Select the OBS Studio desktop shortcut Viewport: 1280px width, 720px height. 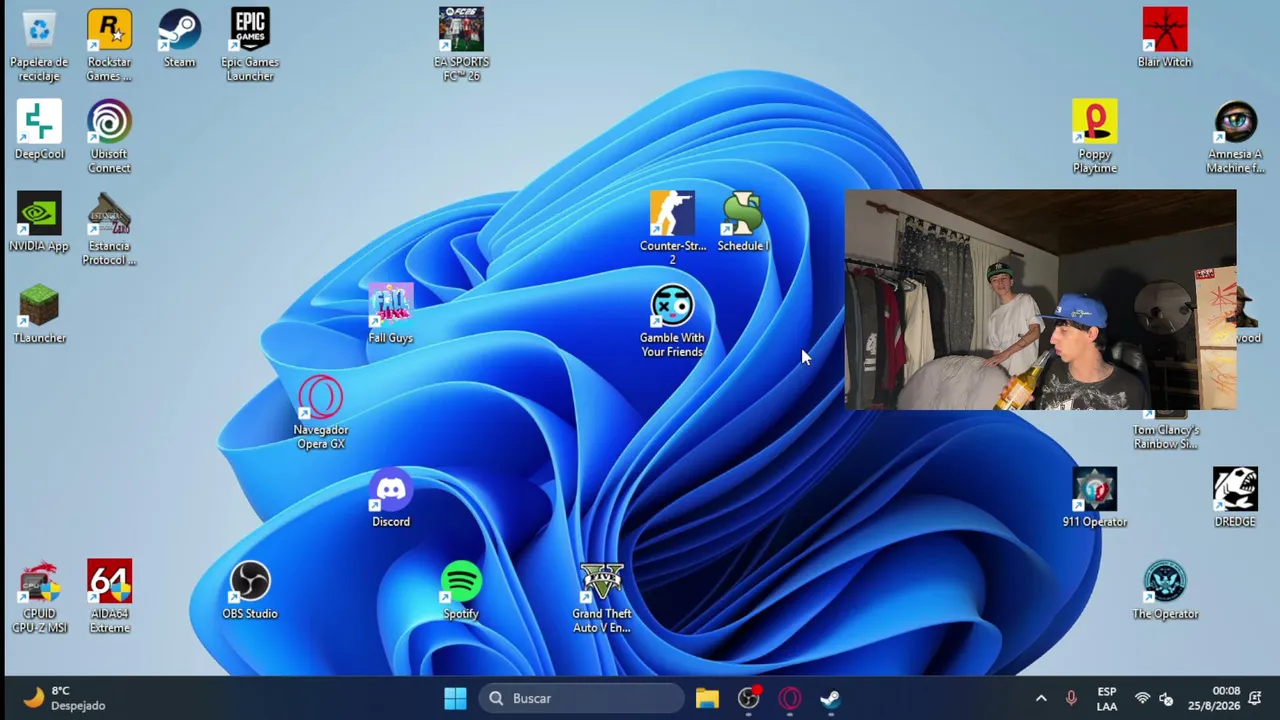click(x=250, y=591)
